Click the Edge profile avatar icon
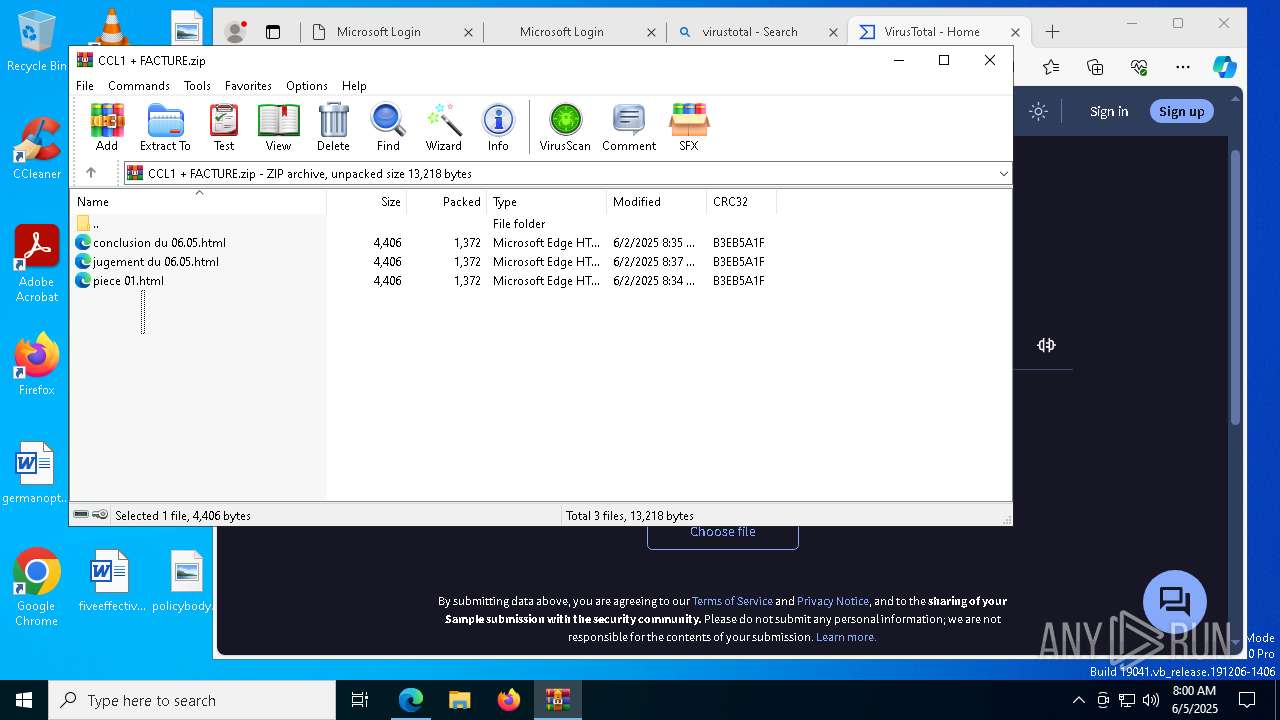Viewport: 1280px width, 720px height. [235, 32]
